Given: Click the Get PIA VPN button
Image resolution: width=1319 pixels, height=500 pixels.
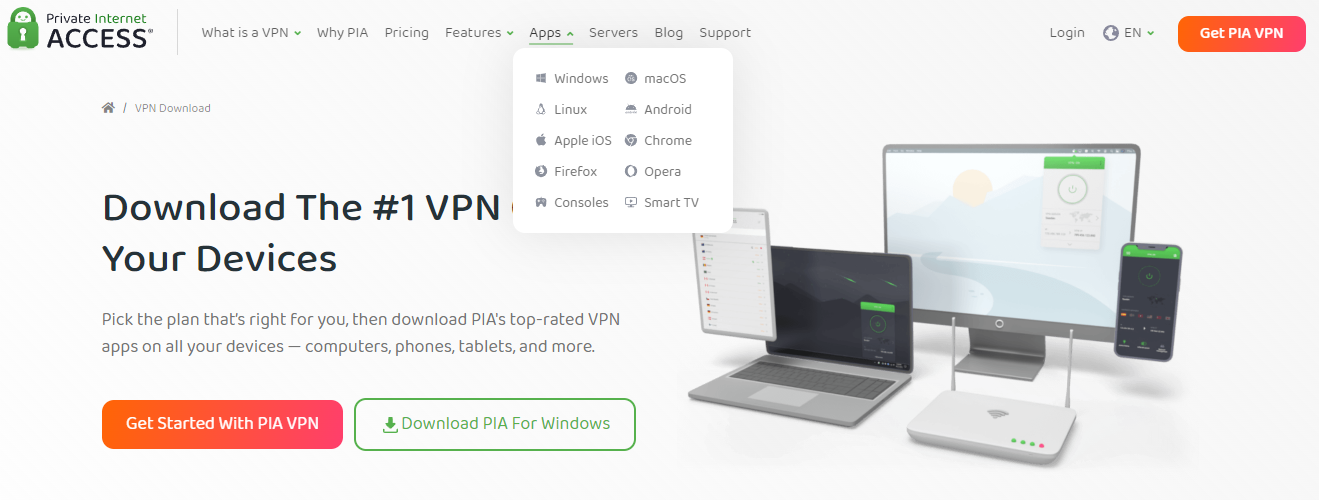Looking at the screenshot, I should tap(1241, 33).
